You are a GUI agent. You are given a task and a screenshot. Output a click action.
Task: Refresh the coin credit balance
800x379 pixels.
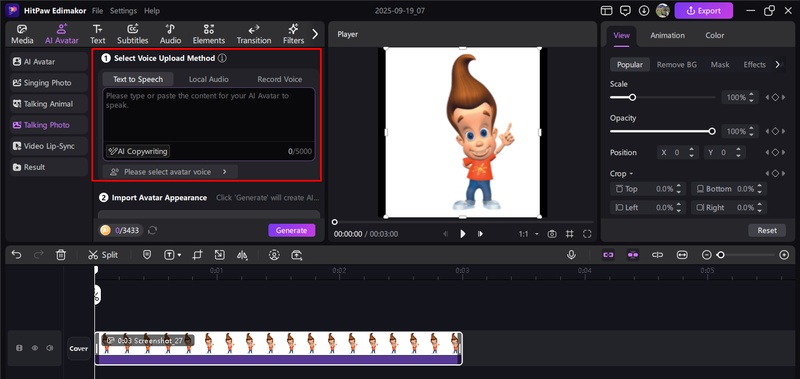click(152, 231)
